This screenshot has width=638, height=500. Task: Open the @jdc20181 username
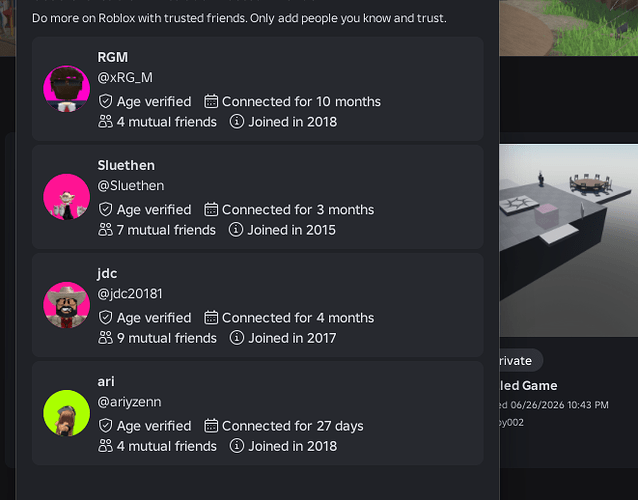pos(130,294)
